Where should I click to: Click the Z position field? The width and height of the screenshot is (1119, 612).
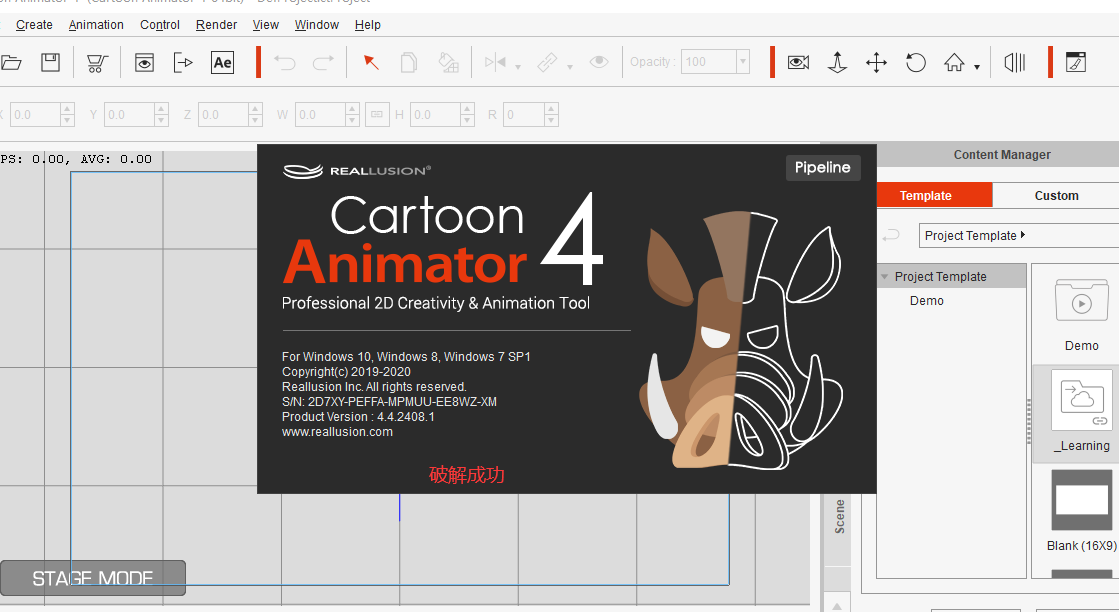click(x=223, y=114)
